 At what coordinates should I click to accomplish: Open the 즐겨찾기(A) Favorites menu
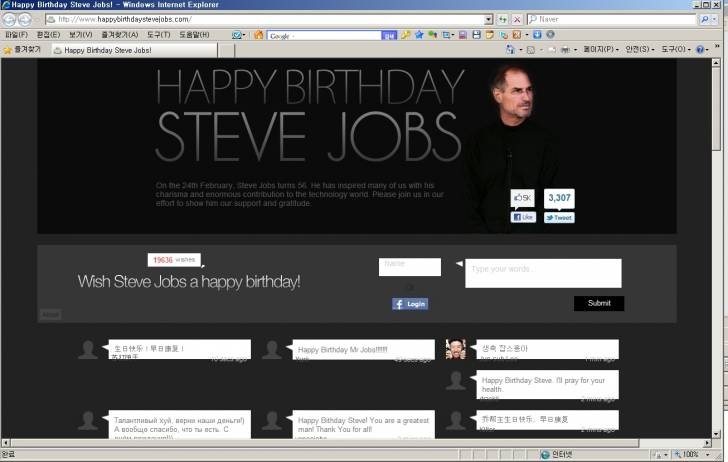120,35
